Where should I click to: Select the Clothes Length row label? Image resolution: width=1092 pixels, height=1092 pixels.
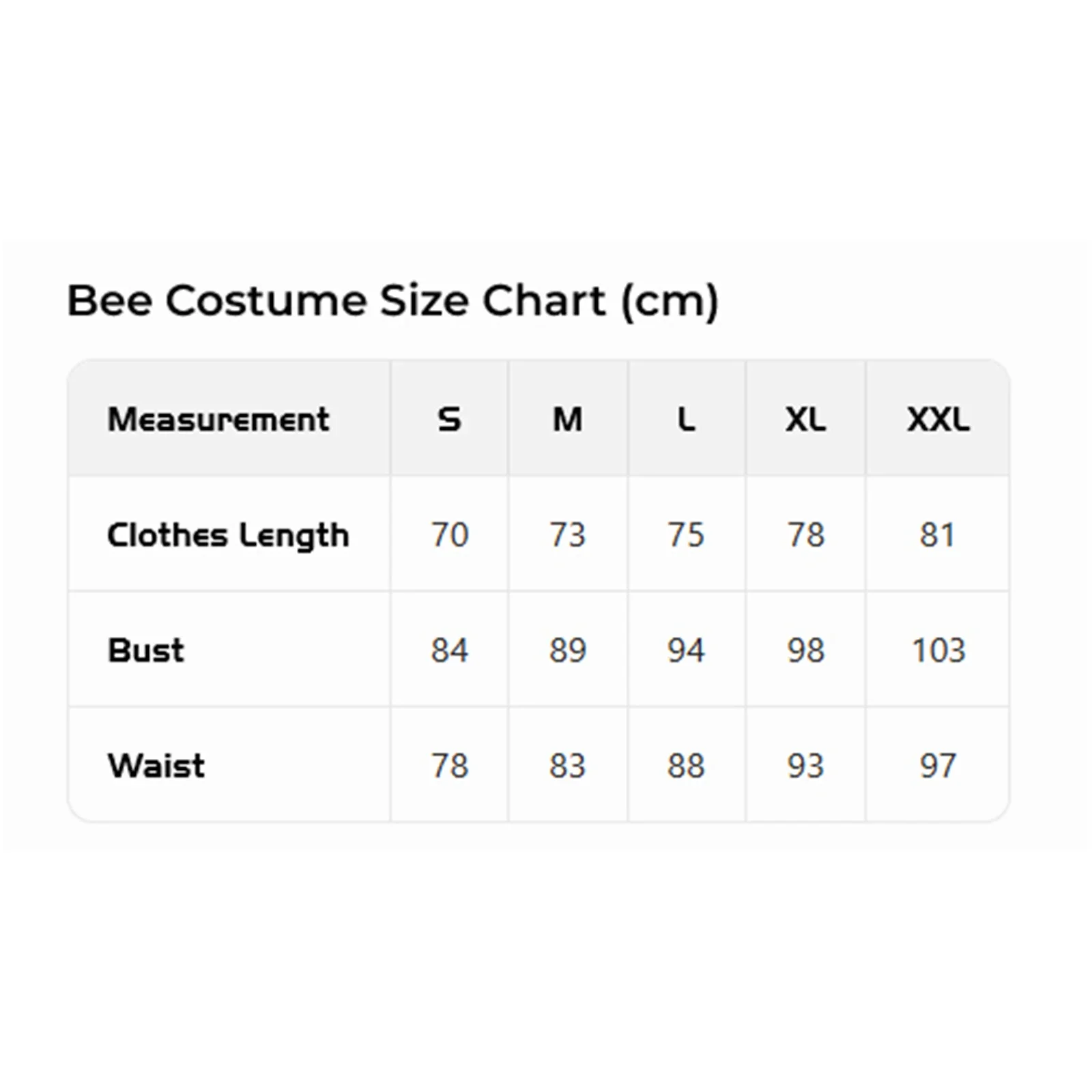[228, 534]
